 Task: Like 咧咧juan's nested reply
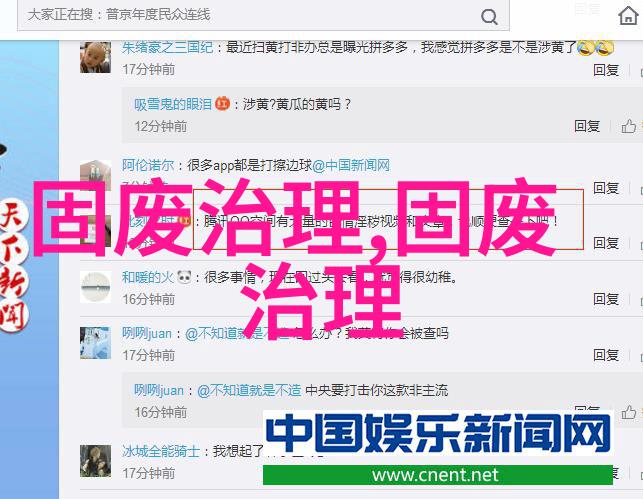[628, 412]
